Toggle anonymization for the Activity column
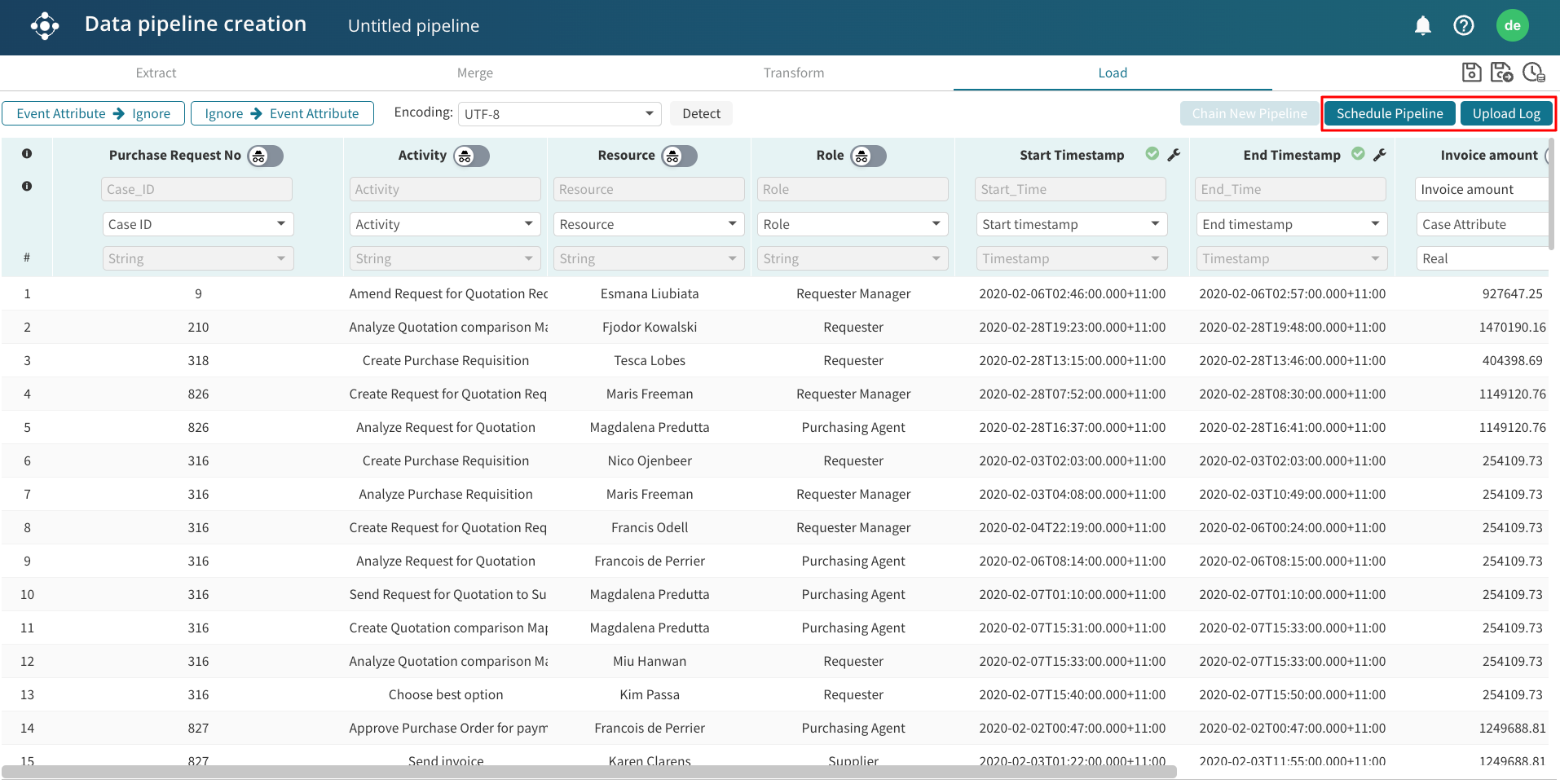The width and height of the screenshot is (1560, 784). point(471,156)
